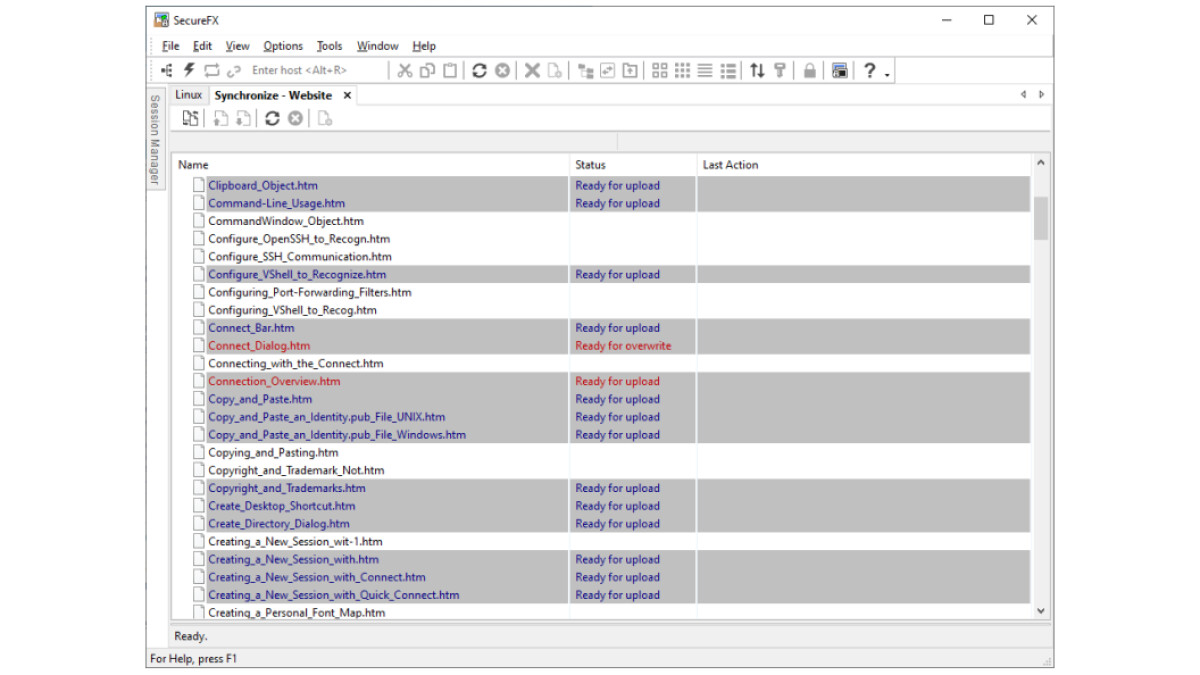The width and height of the screenshot is (1200, 675).
Task: Close the Synchronize - Website tab
Action: [347, 95]
